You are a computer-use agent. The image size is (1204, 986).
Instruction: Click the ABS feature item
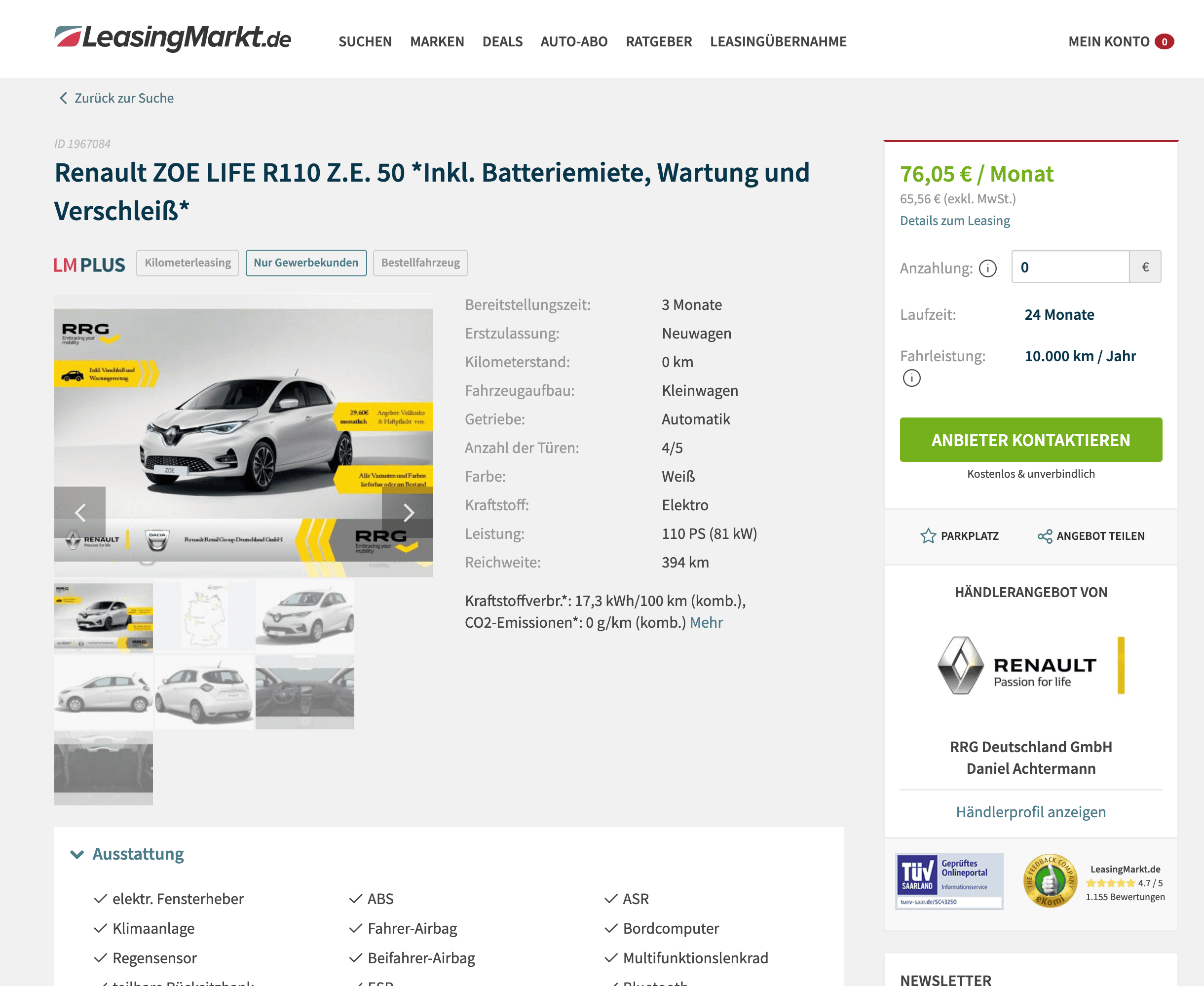(x=372, y=899)
